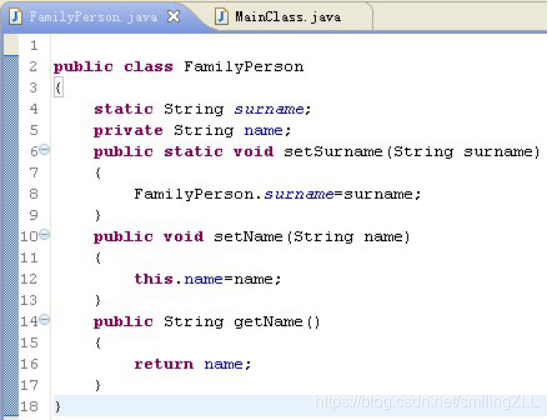Image resolution: width=548 pixels, height=420 pixels.
Task: Click the closing brace on line 13
Action: tap(98, 300)
